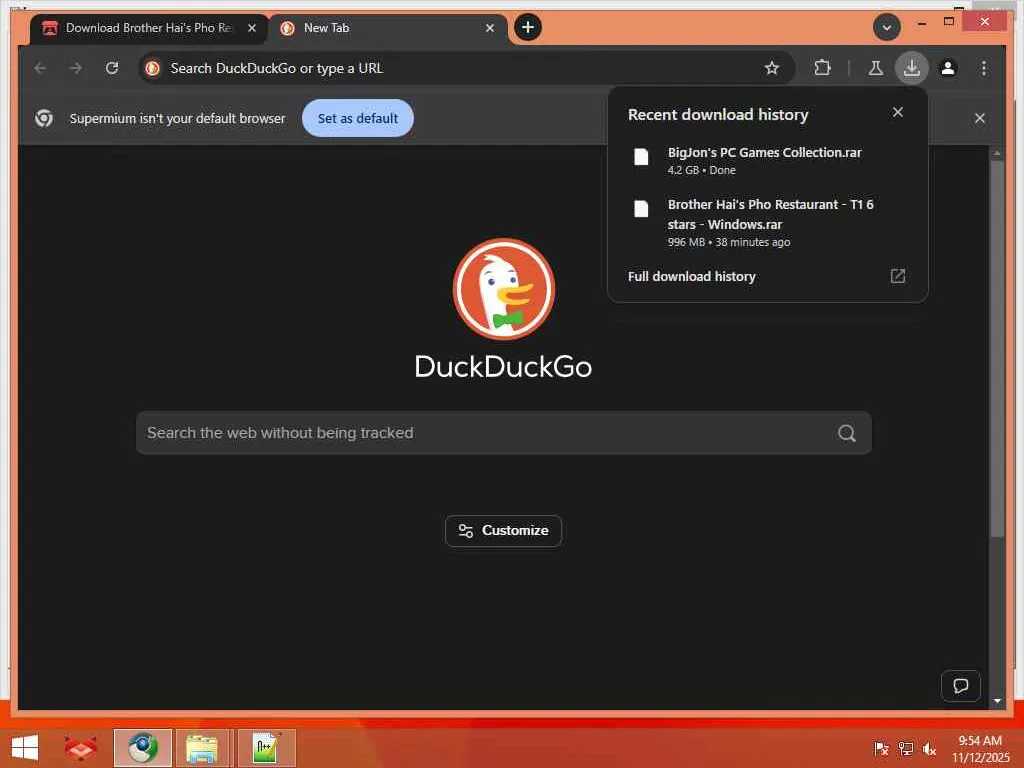Viewport: 1024px width, 768px height.
Task: Switch to Download Brother Hai's Pho tab
Action: click(x=148, y=28)
